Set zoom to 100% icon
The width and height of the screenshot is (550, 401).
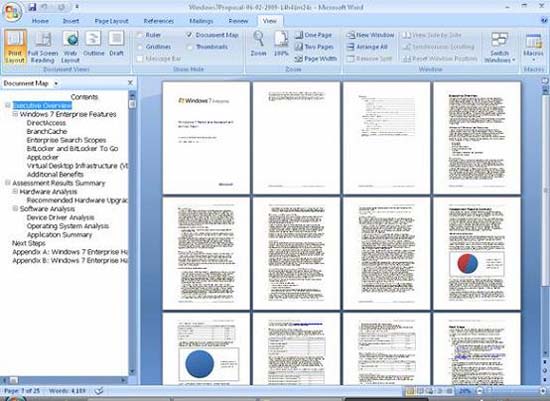[x=281, y=44]
